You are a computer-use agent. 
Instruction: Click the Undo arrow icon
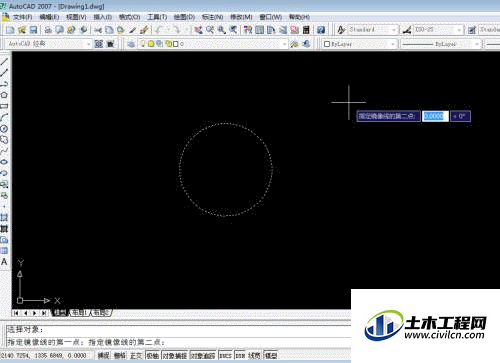tap(159, 30)
